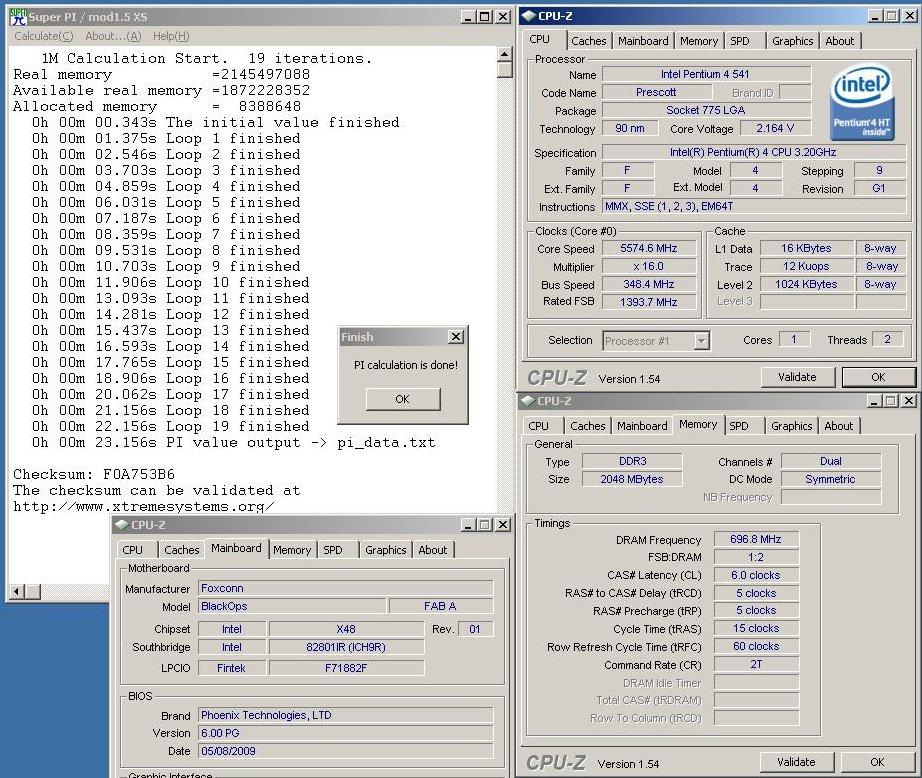922x778 pixels.
Task: Click the CAS# Latency value 6.0 clocks
Action: [756, 575]
